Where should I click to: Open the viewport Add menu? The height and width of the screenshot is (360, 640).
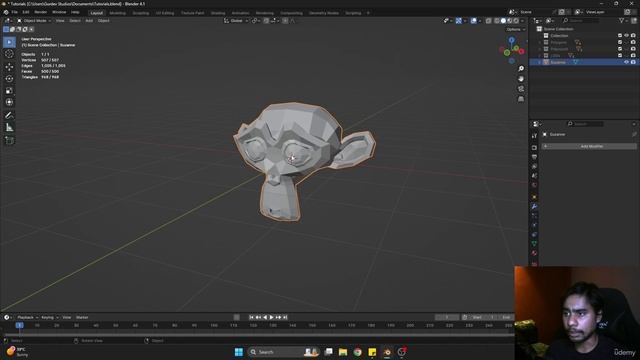click(89, 21)
